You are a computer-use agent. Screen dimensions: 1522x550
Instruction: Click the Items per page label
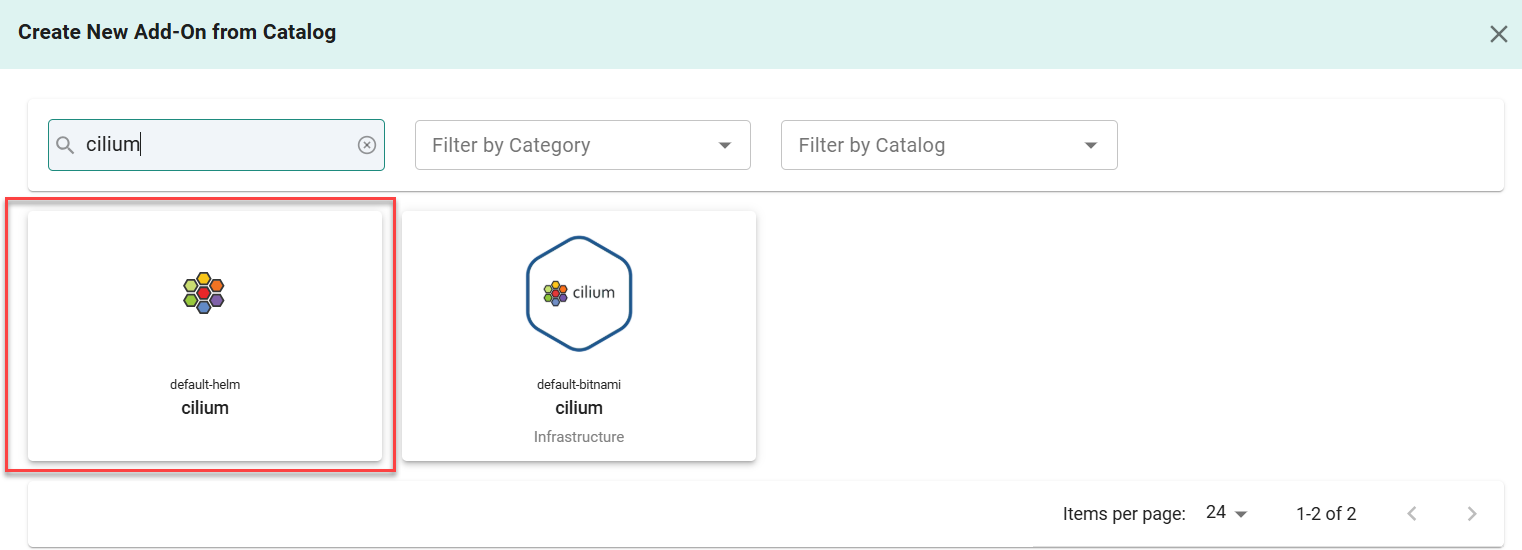coord(1124,514)
